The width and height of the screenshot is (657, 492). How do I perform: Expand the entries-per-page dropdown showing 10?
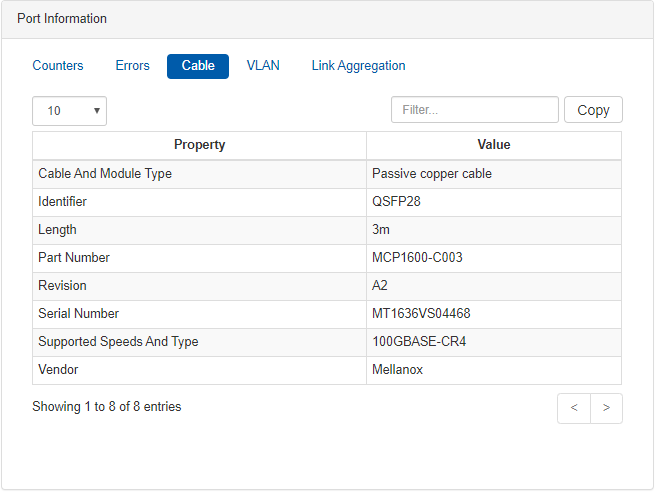point(70,111)
